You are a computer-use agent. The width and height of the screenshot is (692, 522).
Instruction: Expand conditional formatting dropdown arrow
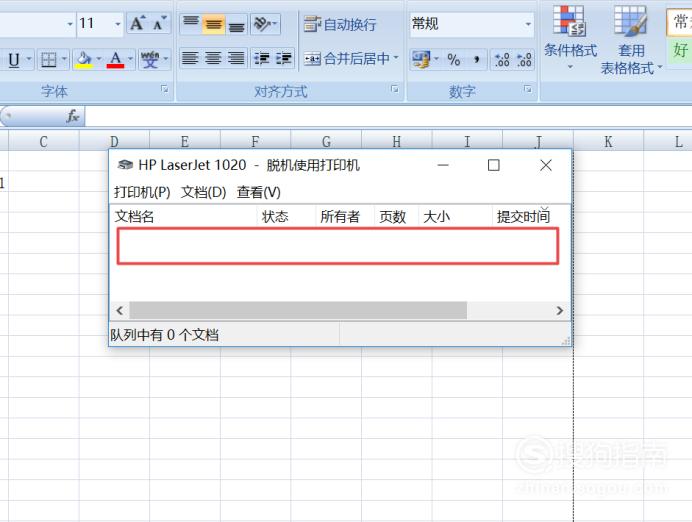click(x=570, y=67)
